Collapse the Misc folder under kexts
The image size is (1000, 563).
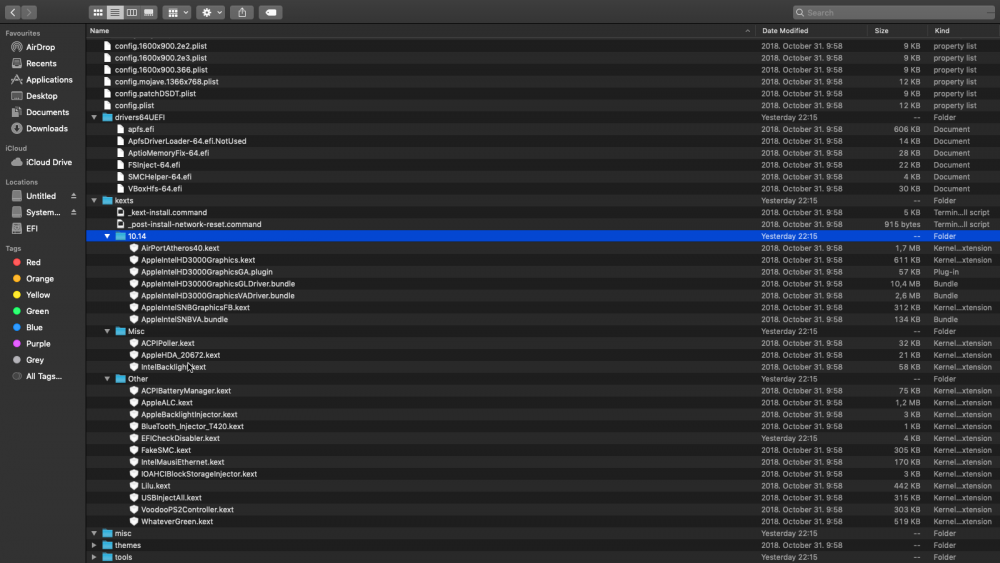(x=107, y=331)
